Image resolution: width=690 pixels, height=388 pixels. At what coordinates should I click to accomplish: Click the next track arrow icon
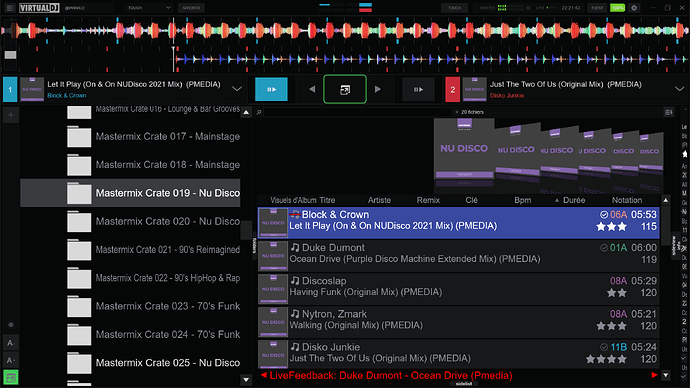378,89
